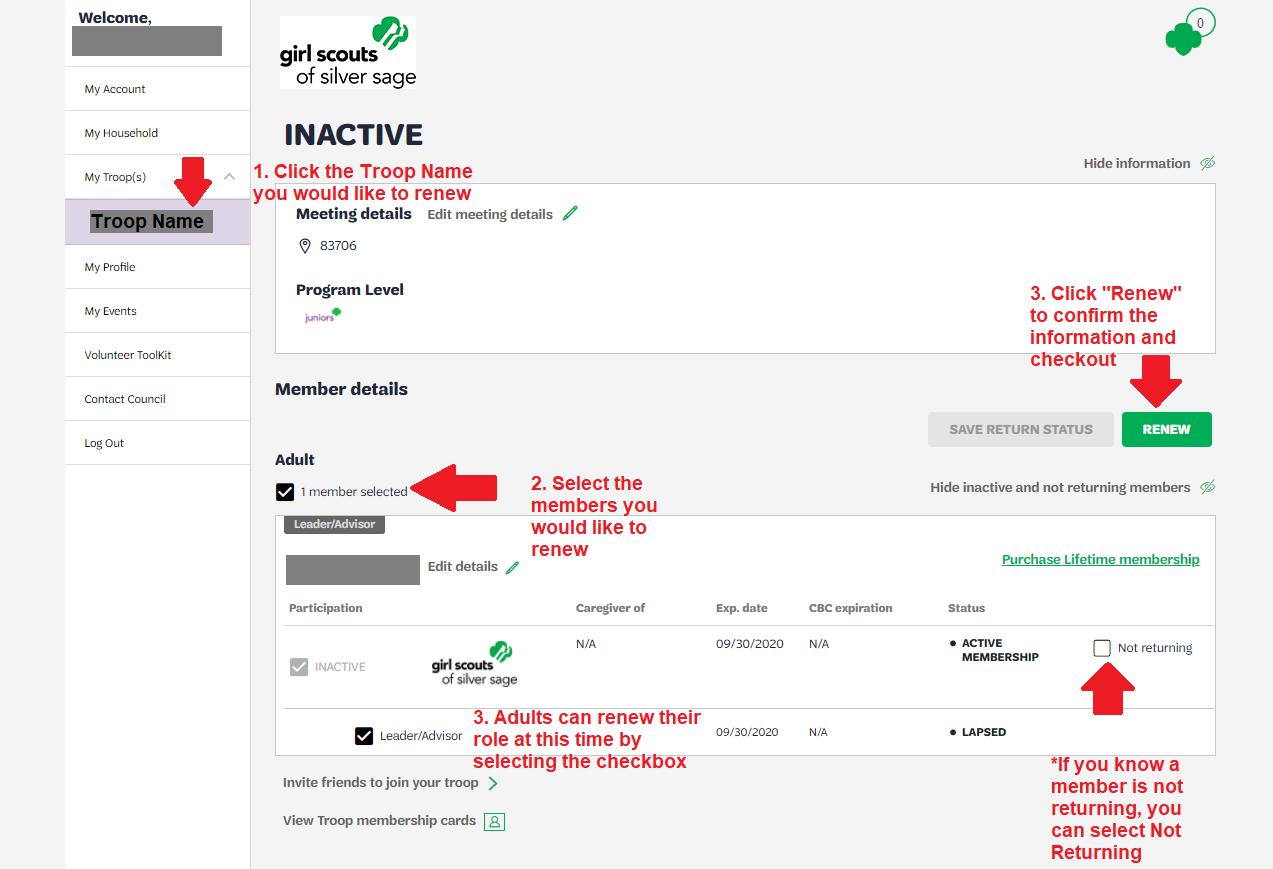
Task: Click the pencil icon beside Edit details
Action: pos(512,567)
